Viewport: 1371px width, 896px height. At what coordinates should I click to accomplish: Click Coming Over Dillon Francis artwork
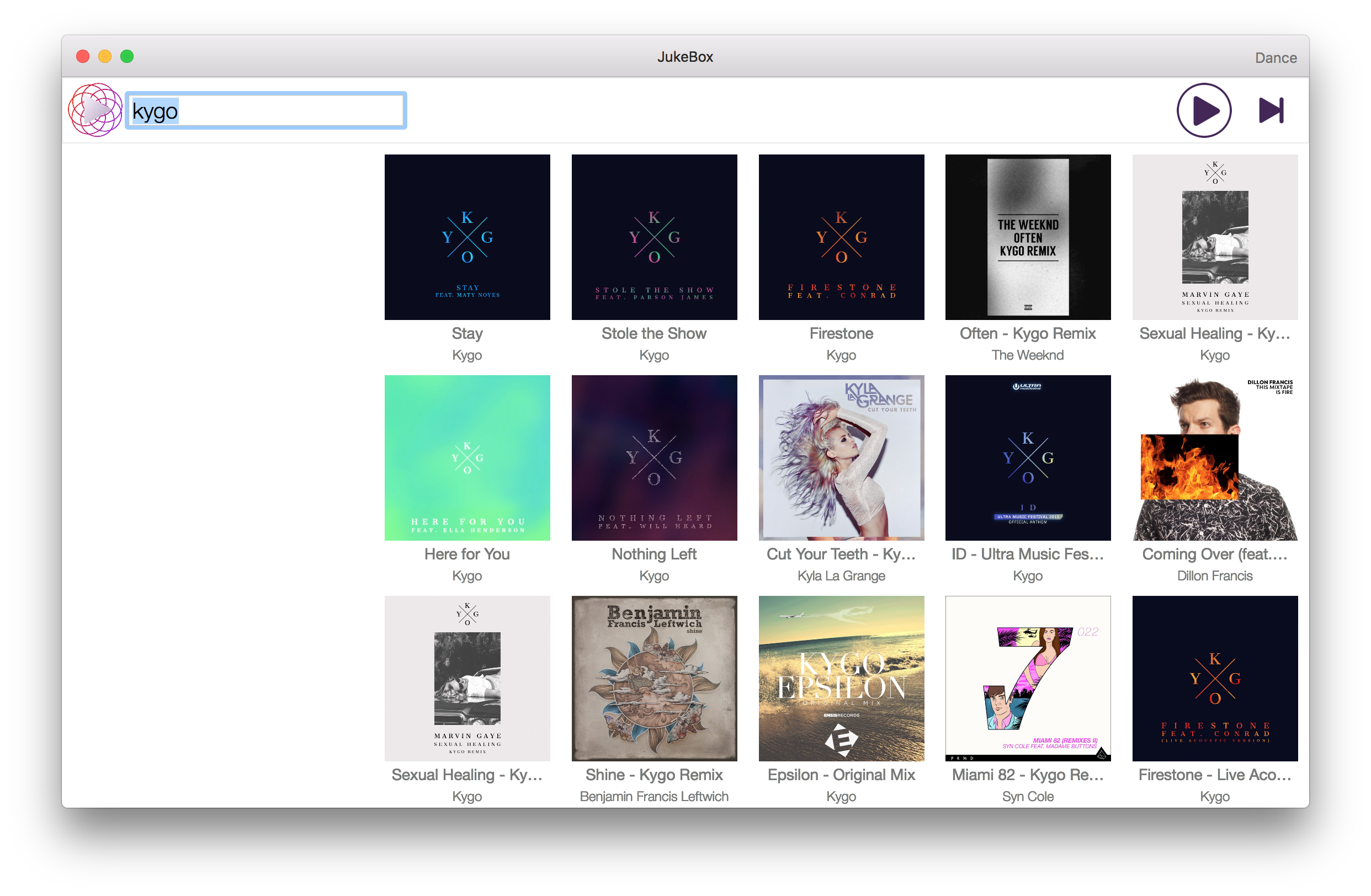(1214, 458)
